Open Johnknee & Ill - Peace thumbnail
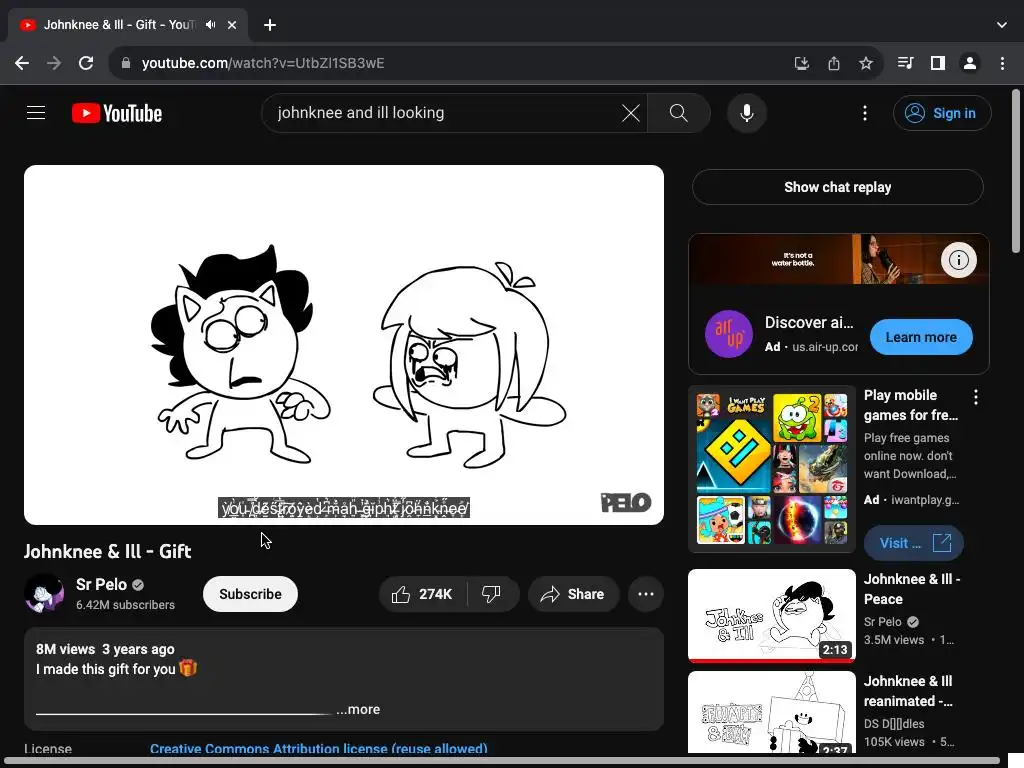 click(x=772, y=616)
